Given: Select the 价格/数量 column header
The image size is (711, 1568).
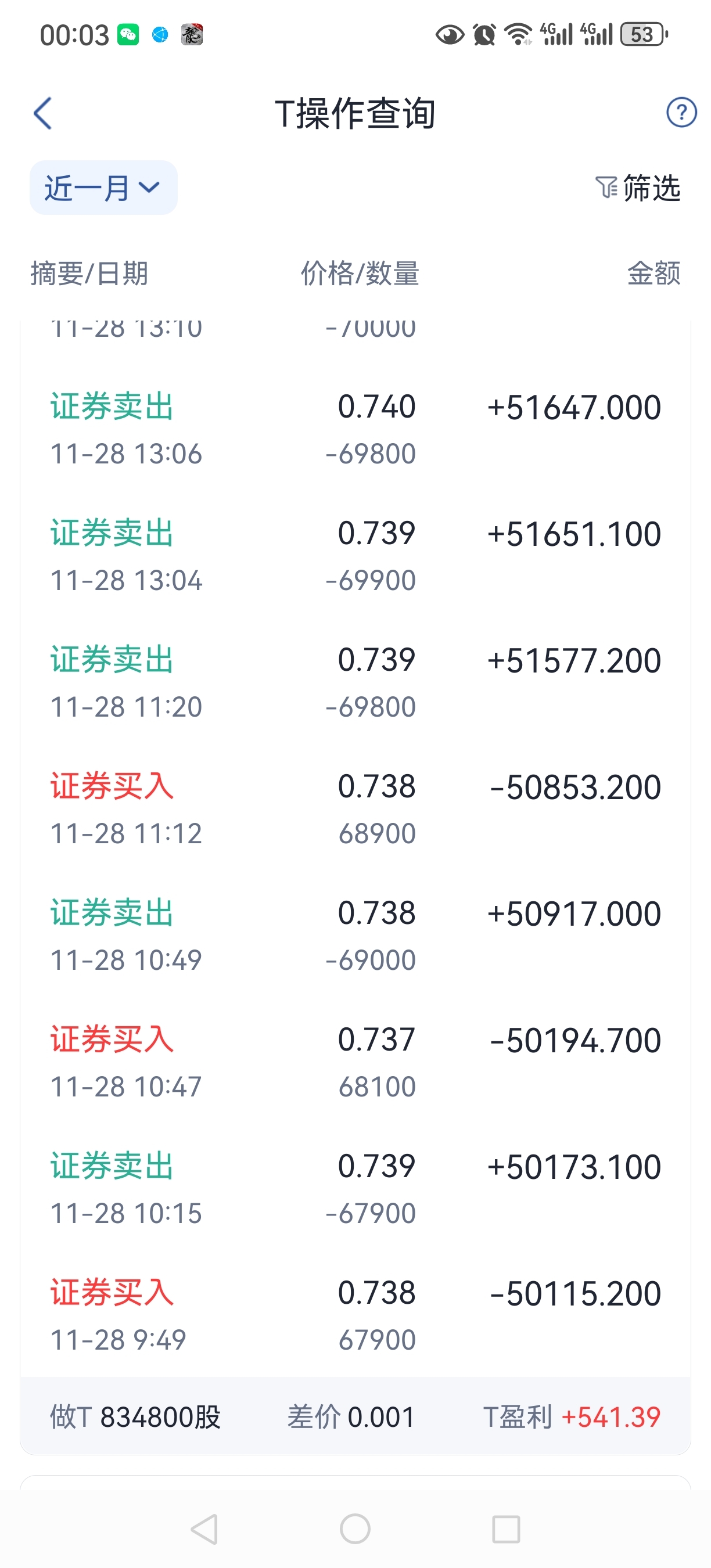Looking at the screenshot, I should [360, 274].
